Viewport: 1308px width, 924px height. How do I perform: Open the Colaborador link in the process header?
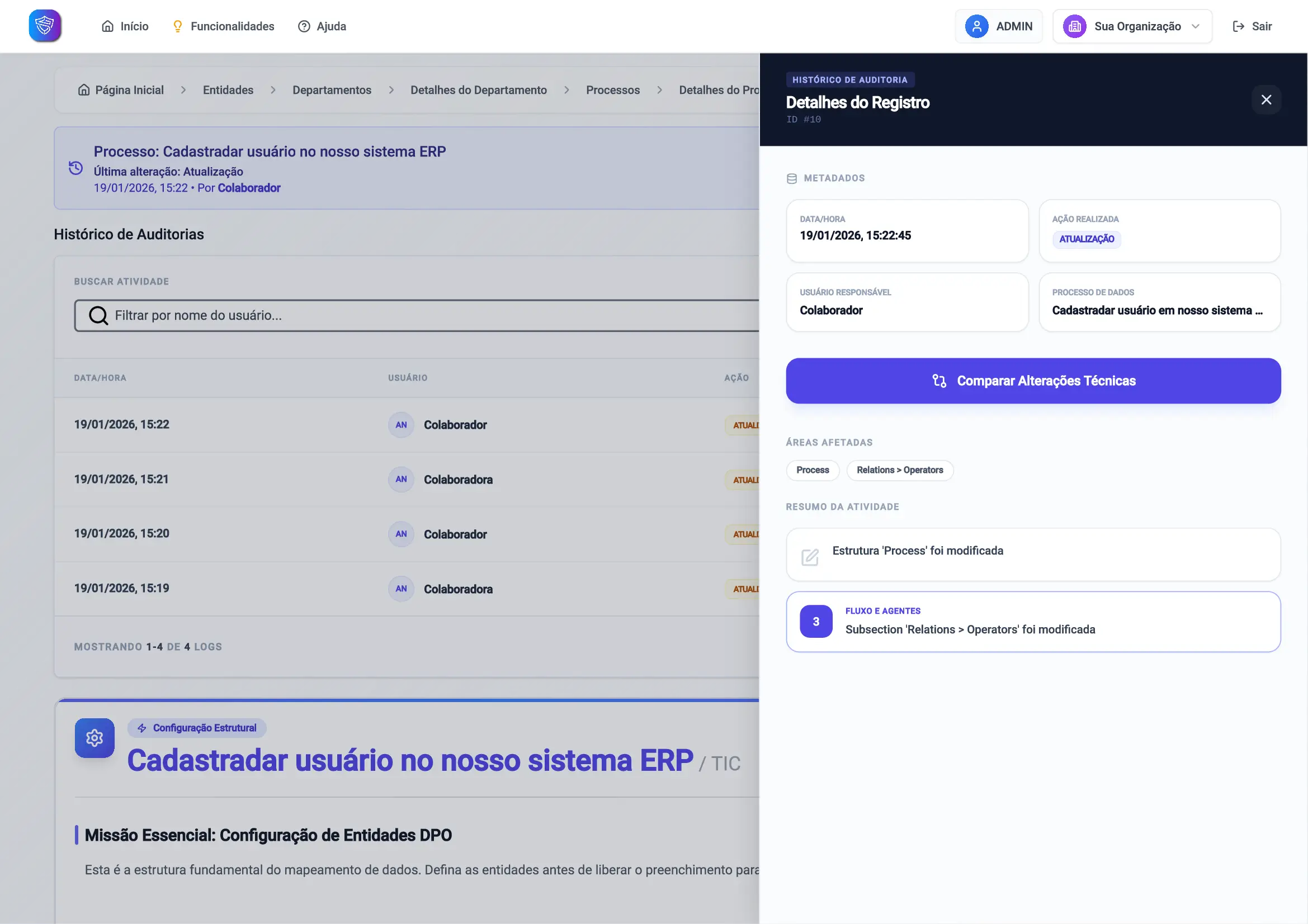click(x=249, y=187)
